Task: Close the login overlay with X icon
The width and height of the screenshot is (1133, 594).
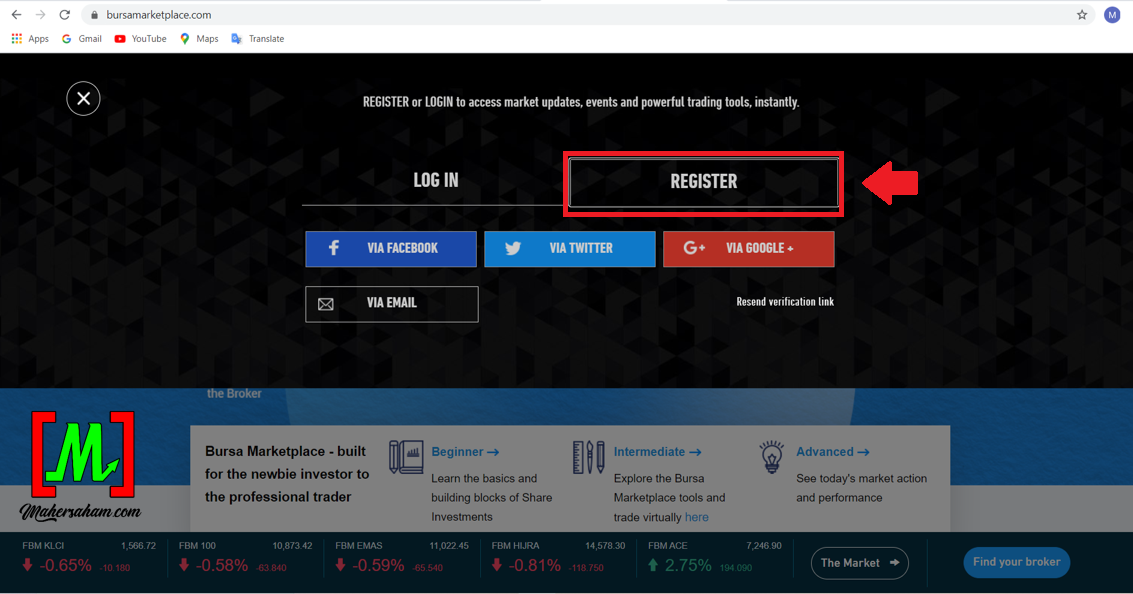Action: (83, 98)
